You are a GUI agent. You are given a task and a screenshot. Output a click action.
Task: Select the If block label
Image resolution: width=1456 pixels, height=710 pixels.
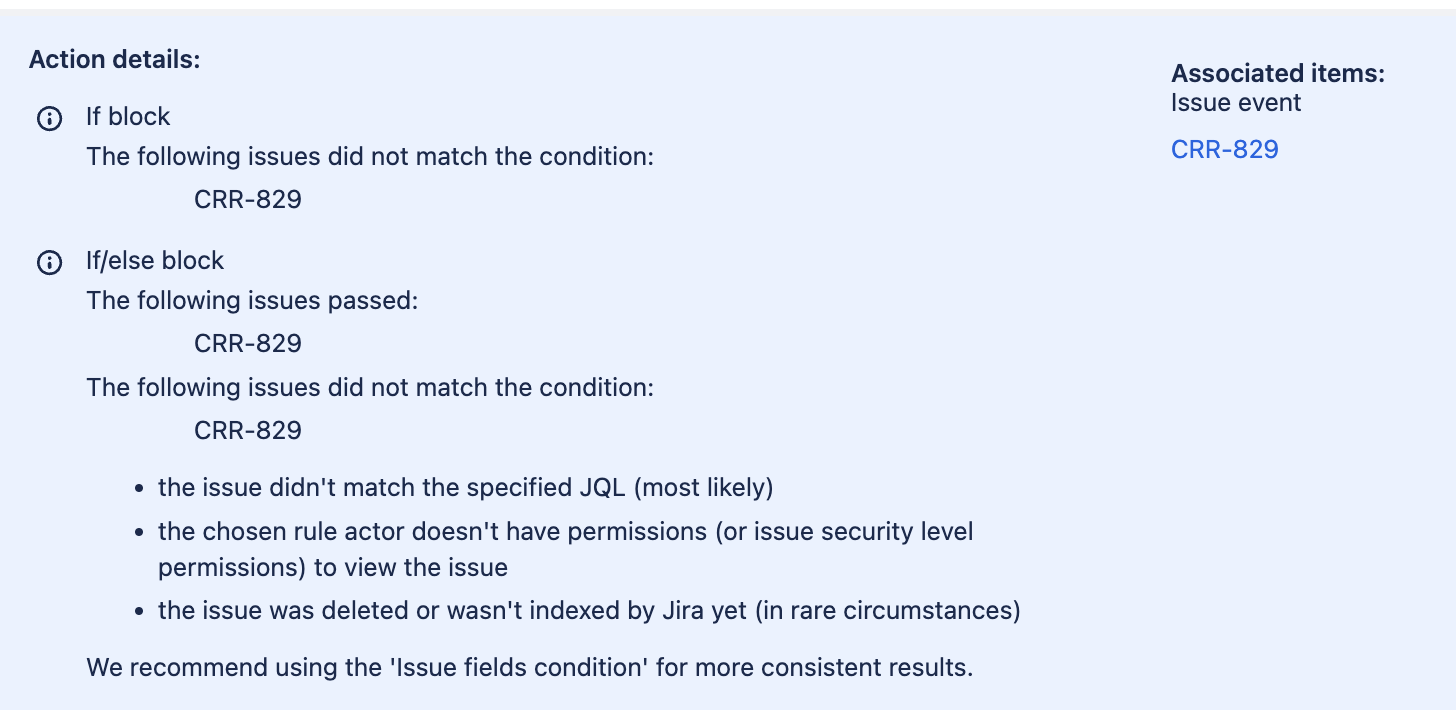(127, 116)
